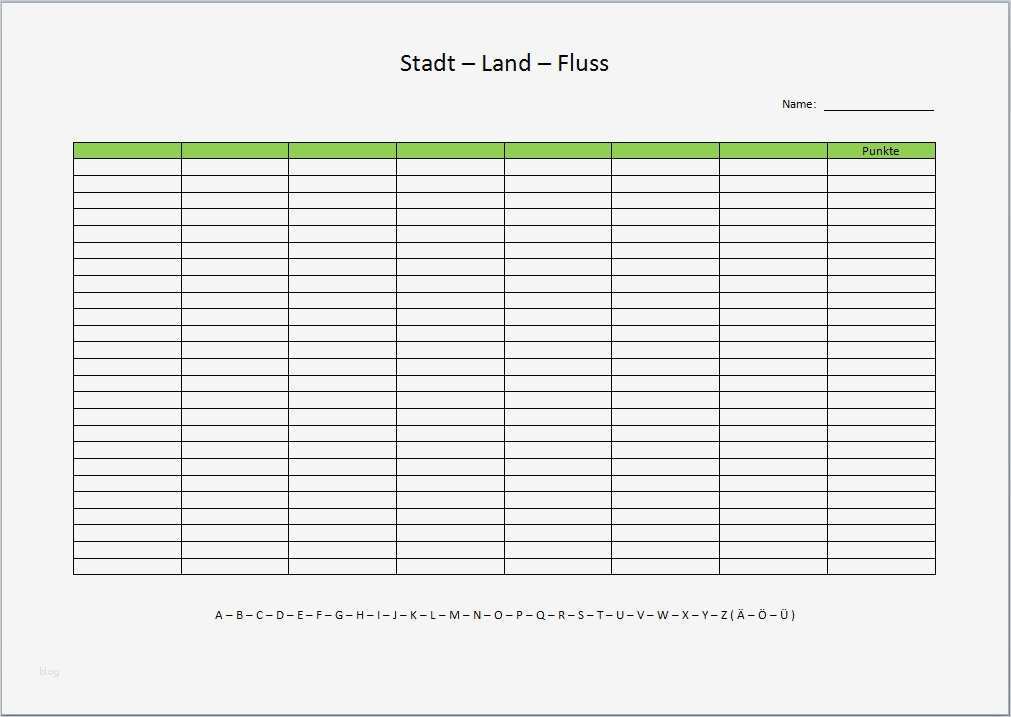This screenshot has width=1011, height=717.
Task: Click letter Z in the alphabet row
Action: tap(724, 615)
